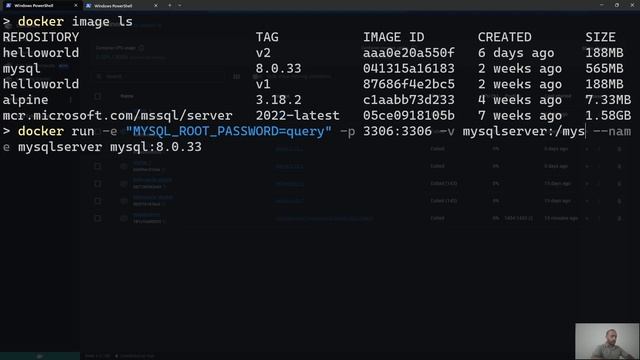640x360 pixels.
Task: Click image ID 87686f4e2bc5
Action: [x=409, y=84]
